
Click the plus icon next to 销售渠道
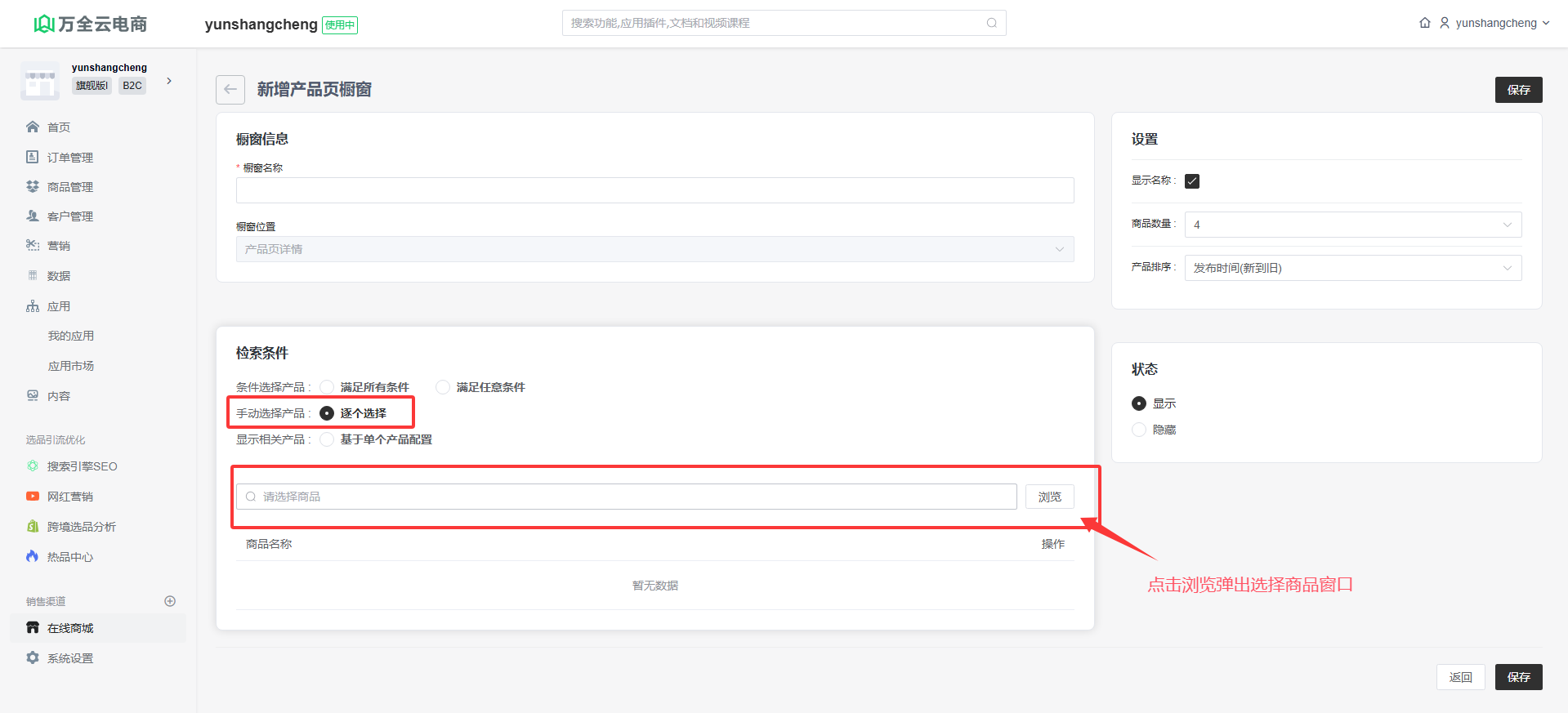click(170, 601)
